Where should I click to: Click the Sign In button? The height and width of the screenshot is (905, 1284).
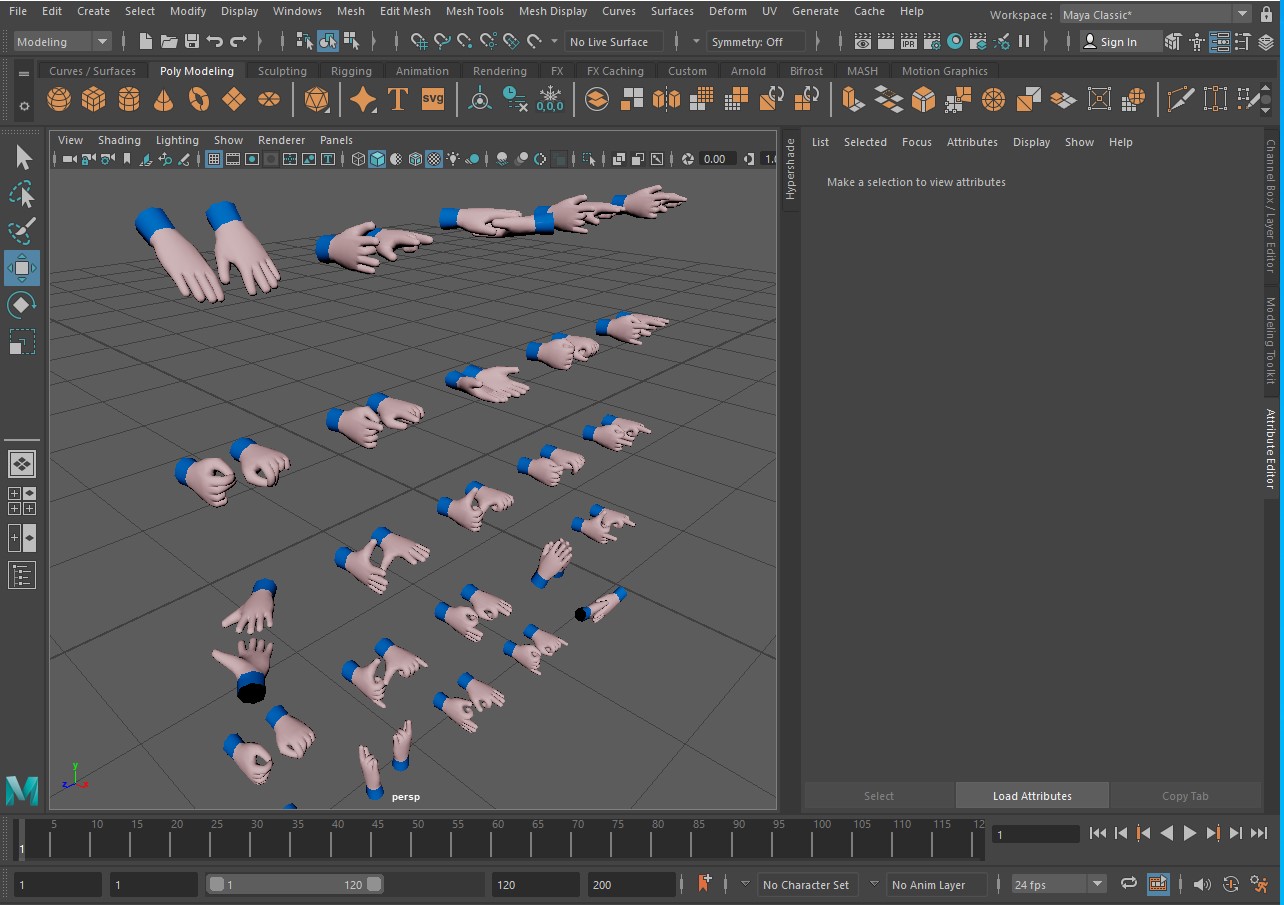click(x=1118, y=42)
